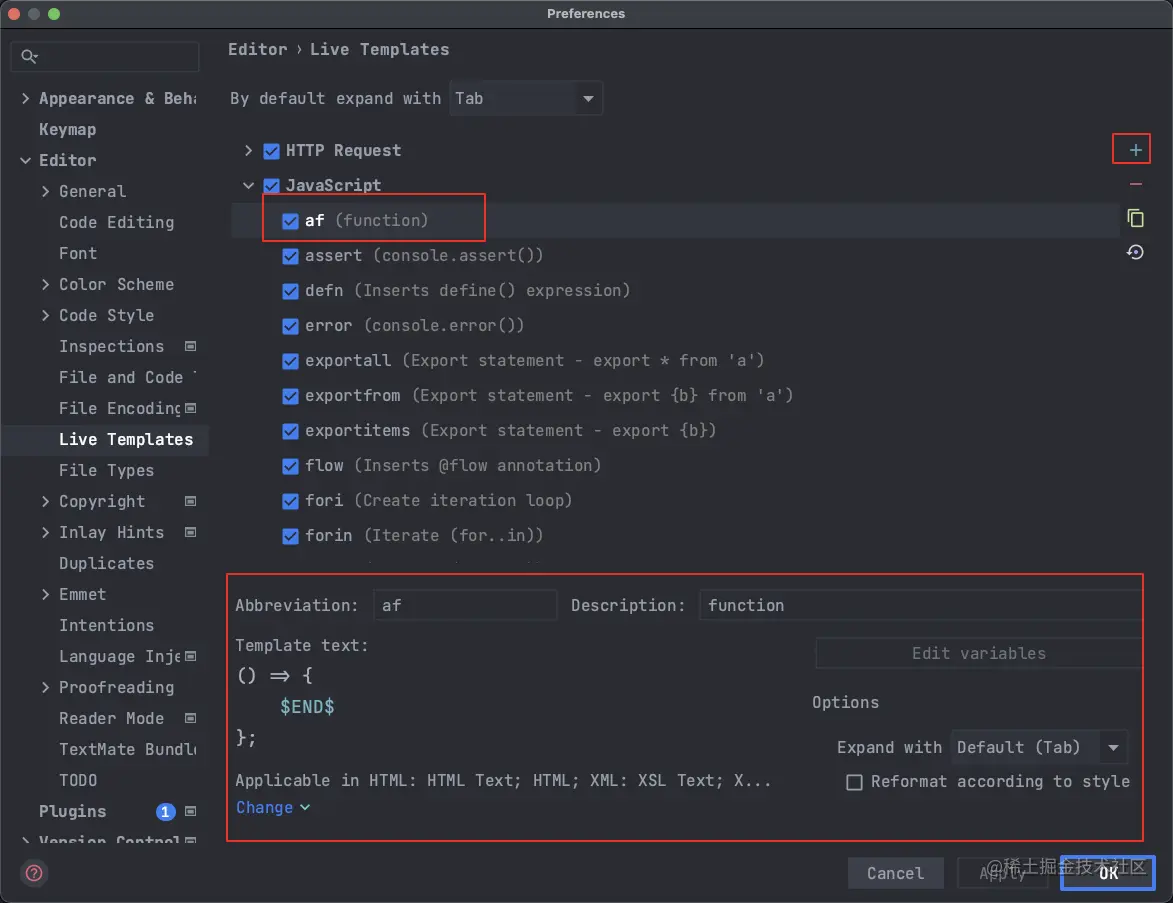Expand the Color Scheme settings node
1173x903 pixels.
click(x=46, y=284)
